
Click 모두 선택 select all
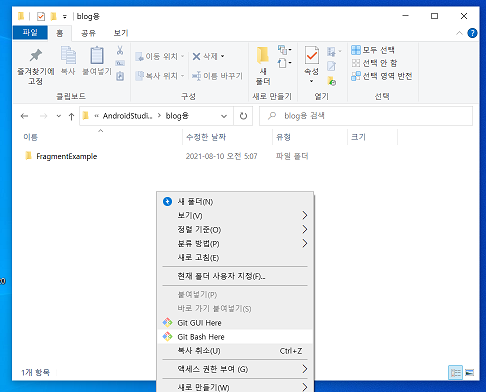373,50
